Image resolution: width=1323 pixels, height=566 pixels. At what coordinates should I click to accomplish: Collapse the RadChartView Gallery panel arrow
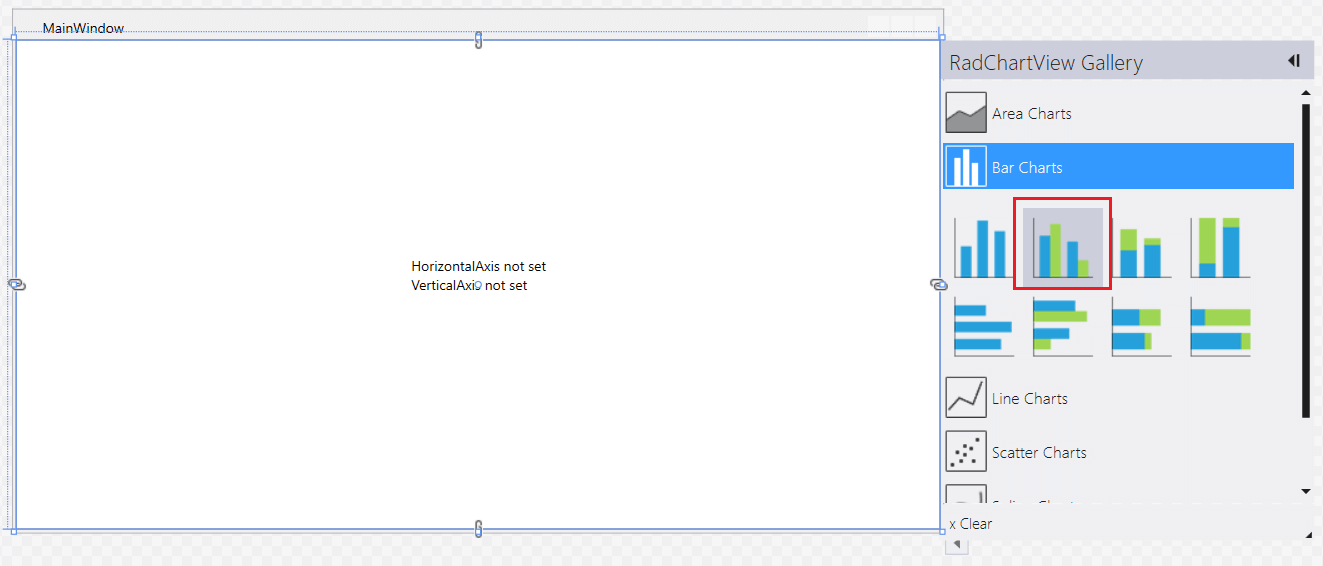tap(1294, 61)
